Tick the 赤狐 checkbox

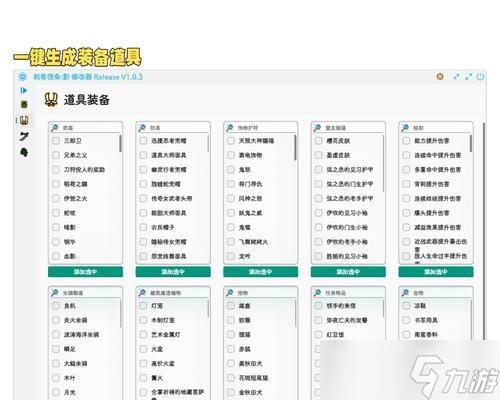(x=231, y=349)
